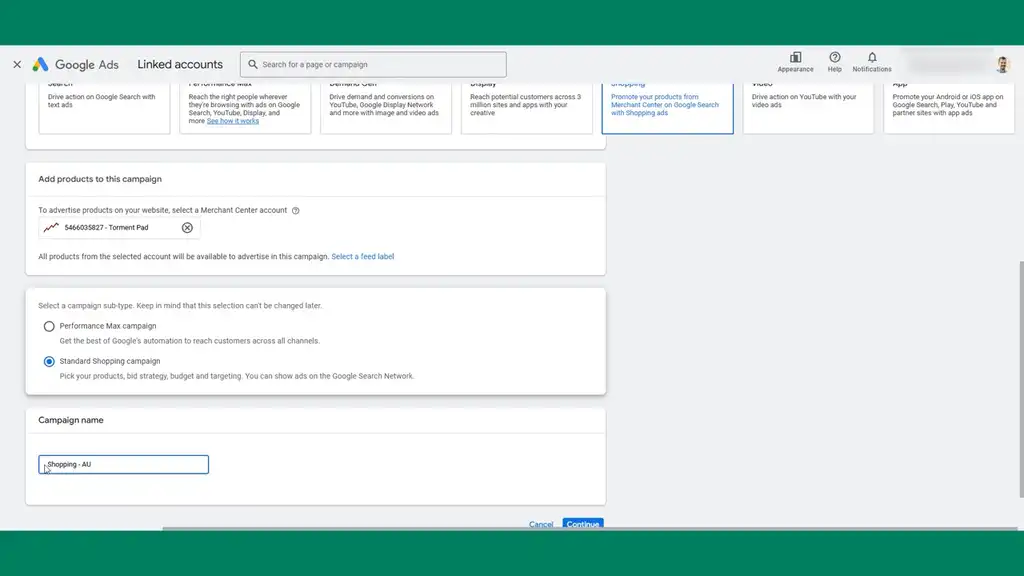This screenshot has height=576, width=1024.
Task: Close the campaign setup with the X icon
Action: point(17,64)
